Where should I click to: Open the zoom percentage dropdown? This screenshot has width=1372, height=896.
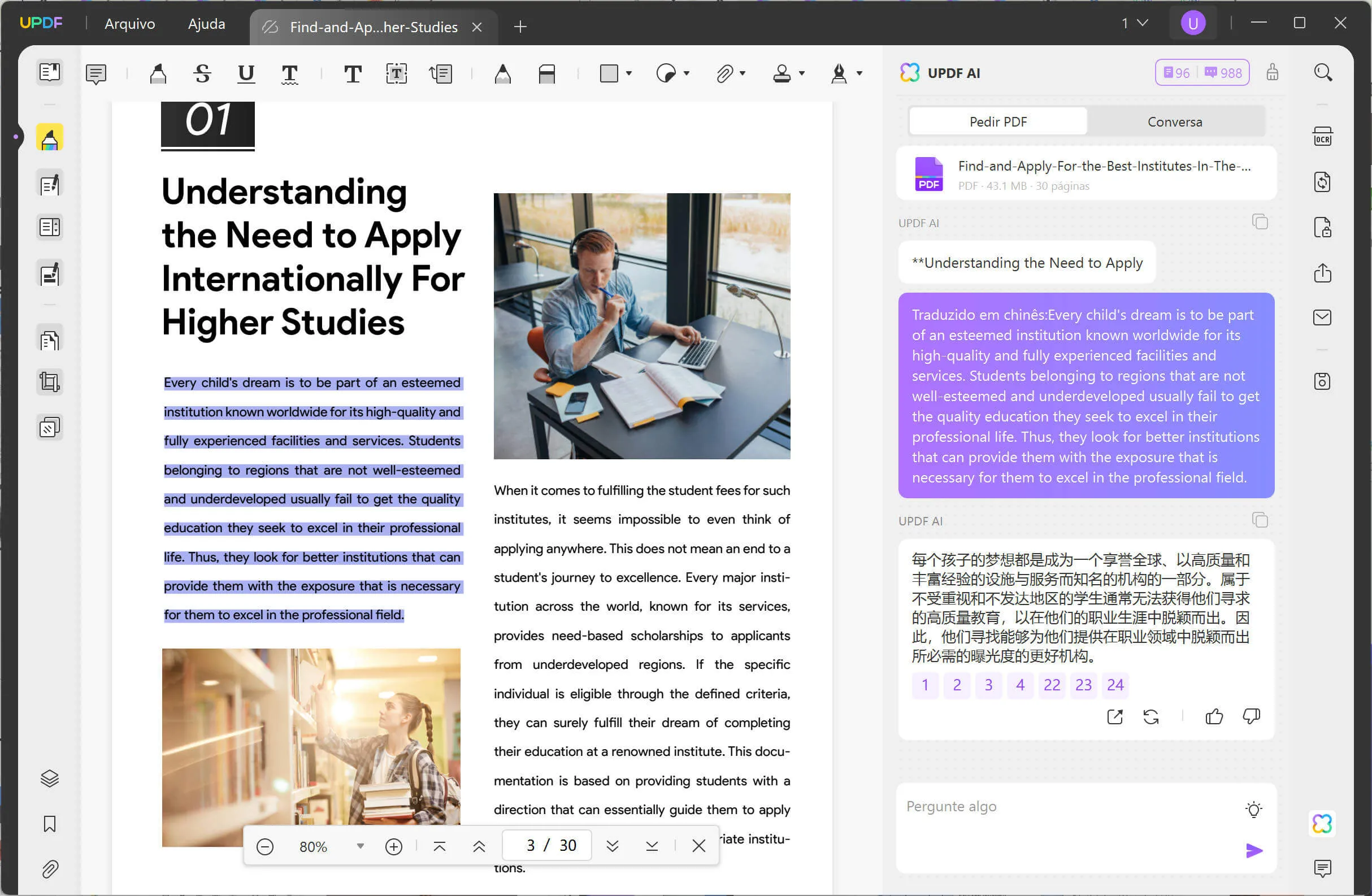tap(360, 846)
